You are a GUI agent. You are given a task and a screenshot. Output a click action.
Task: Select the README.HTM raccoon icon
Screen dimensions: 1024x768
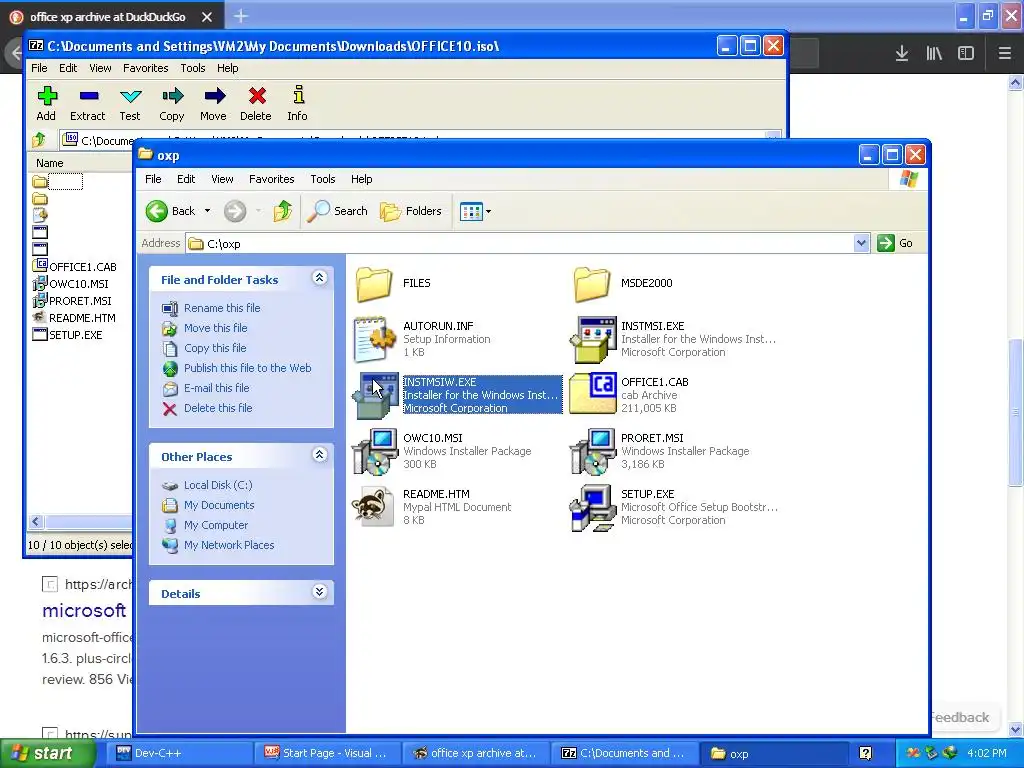pyautogui.click(x=374, y=507)
